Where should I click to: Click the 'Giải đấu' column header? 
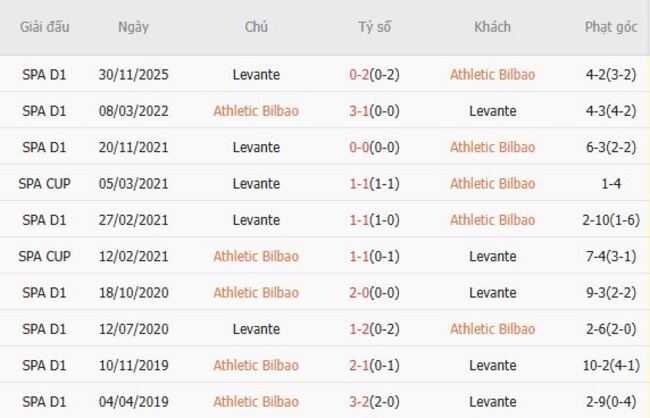(x=44, y=27)
